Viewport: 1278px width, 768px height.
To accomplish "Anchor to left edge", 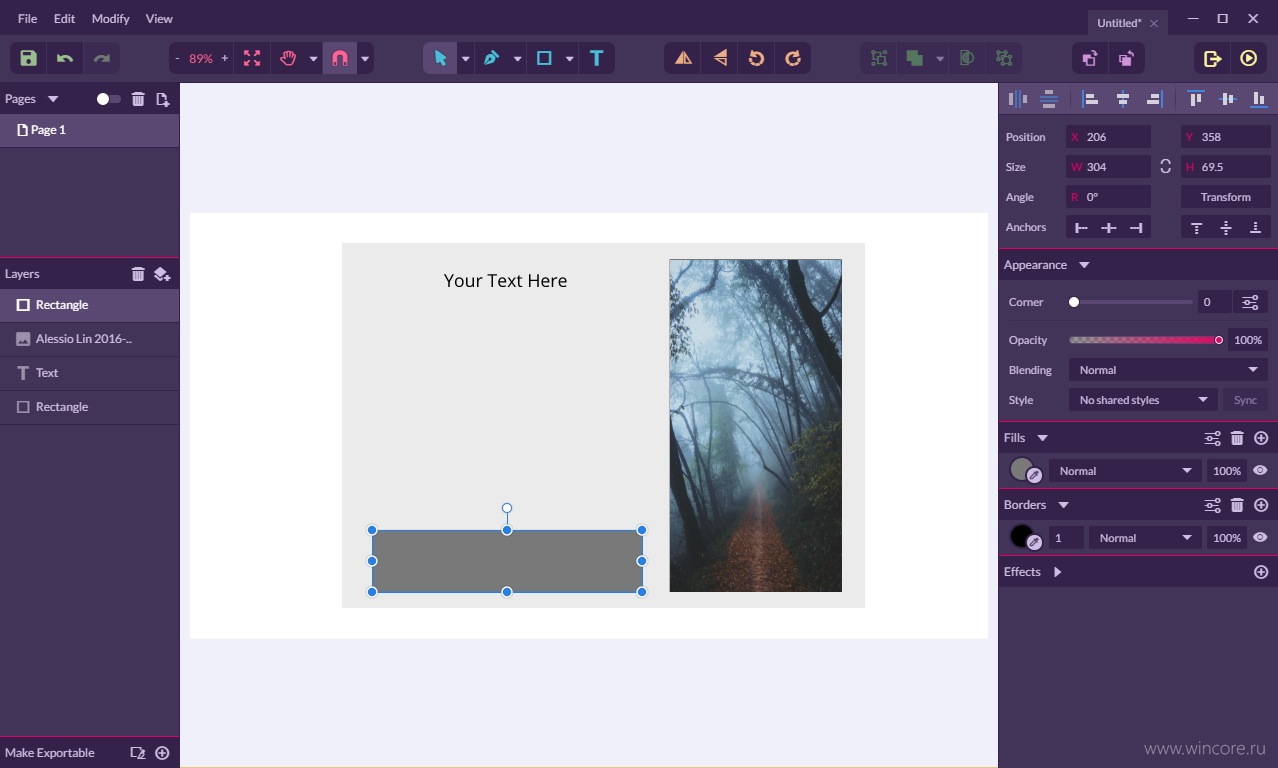I will tap(1081, 228).
